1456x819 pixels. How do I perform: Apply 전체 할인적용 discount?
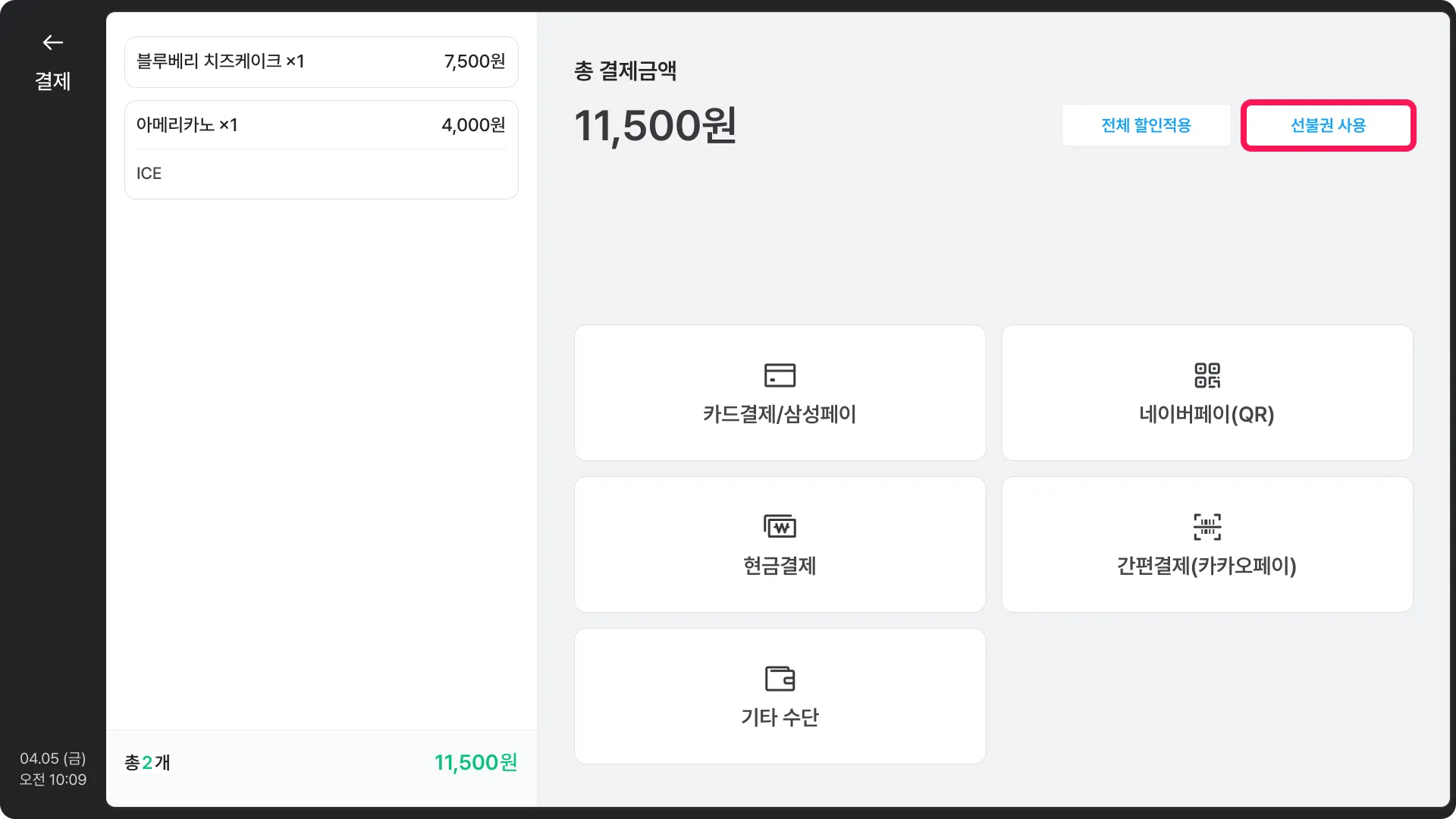tap(1146, 125)
